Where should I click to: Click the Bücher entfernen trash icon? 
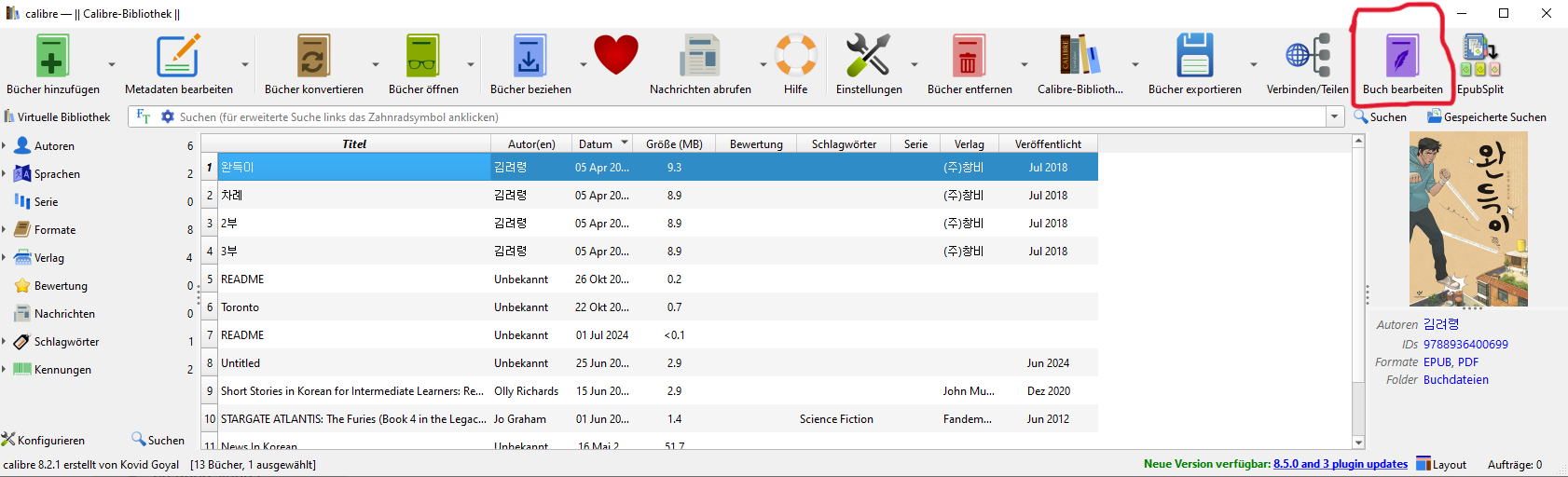coord(969,57)
